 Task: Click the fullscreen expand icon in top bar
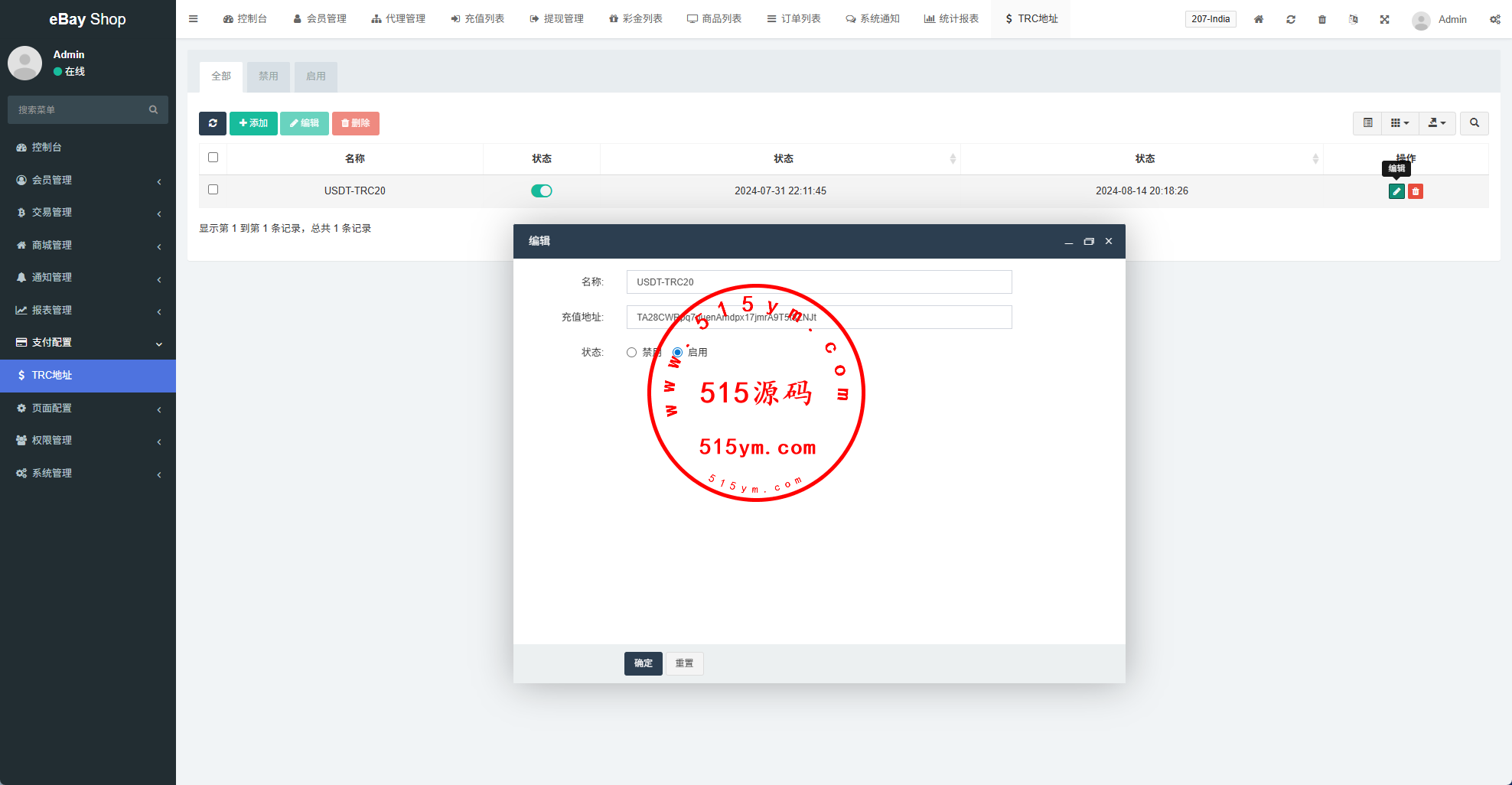tap(1384, 19)
